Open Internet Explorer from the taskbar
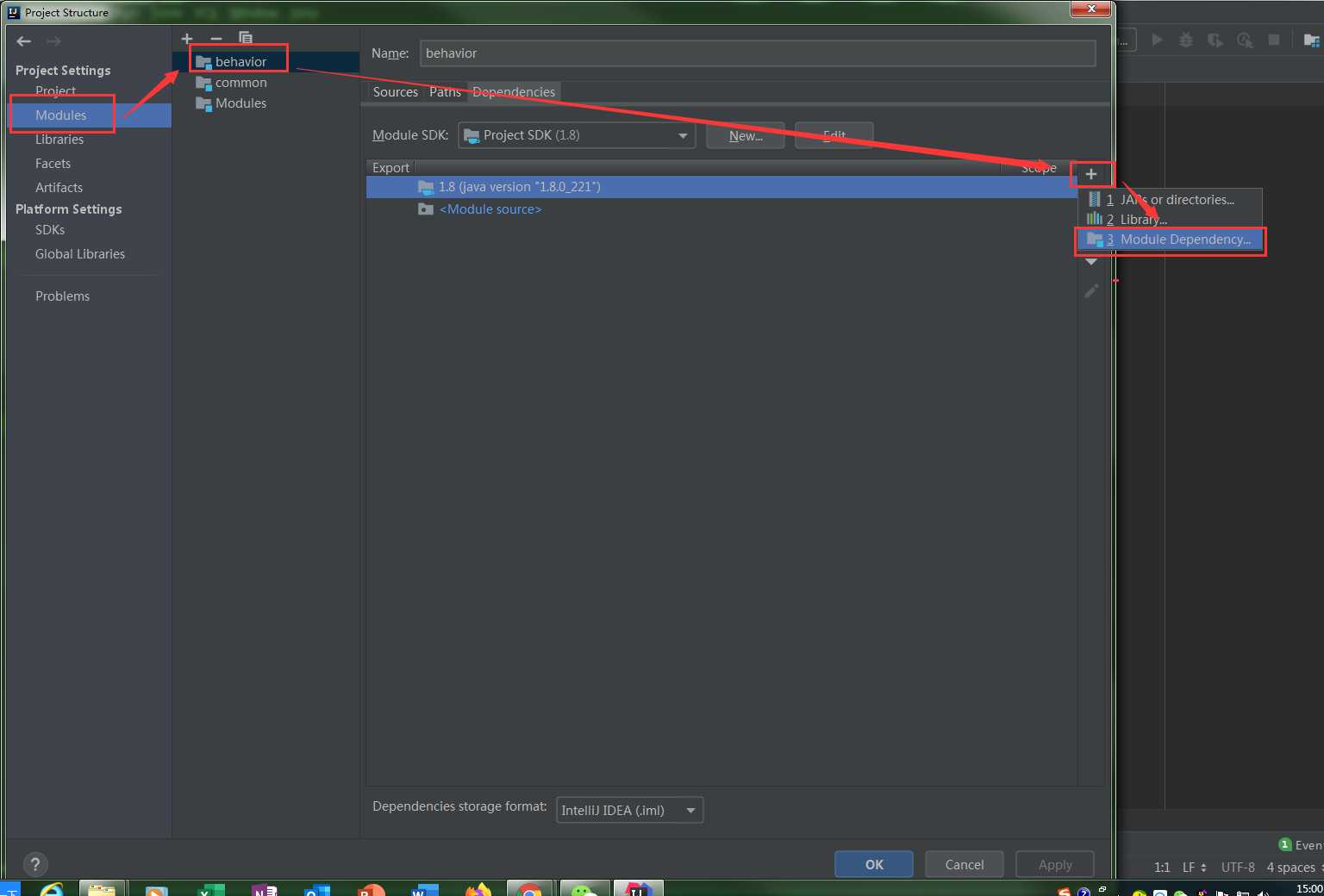Viewport: 1324px width, 896px height. coord(52,888)
